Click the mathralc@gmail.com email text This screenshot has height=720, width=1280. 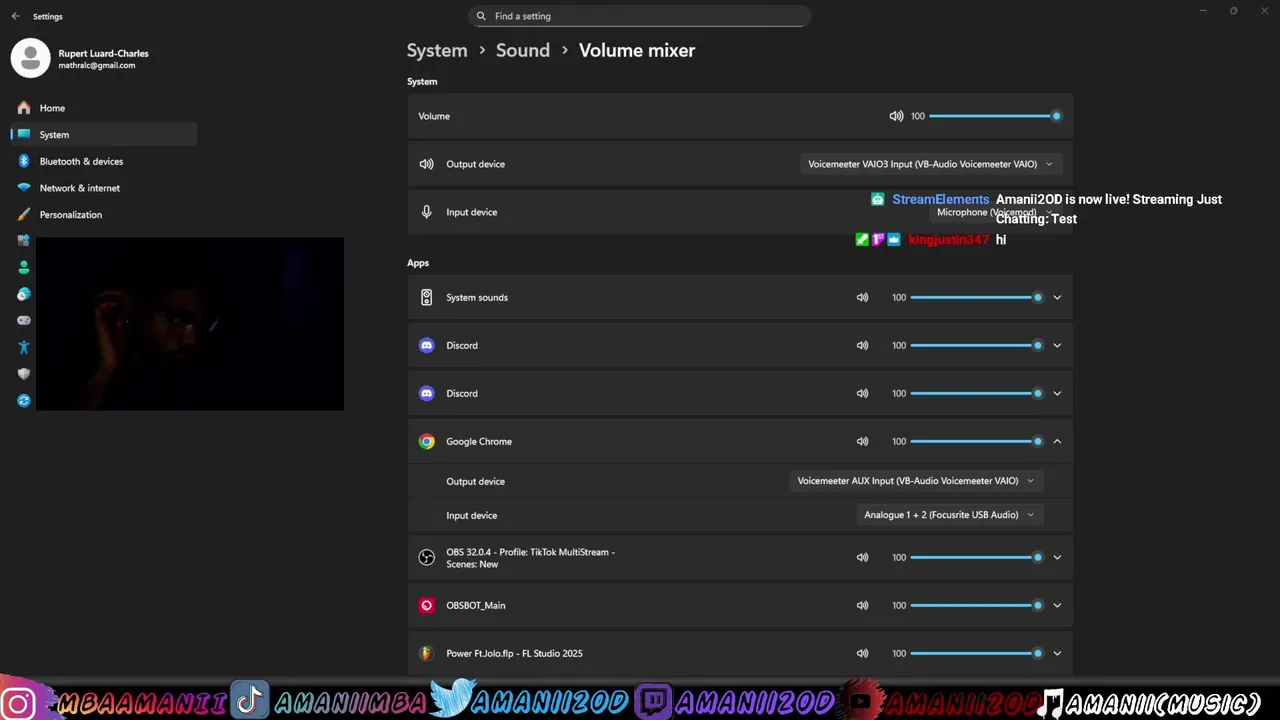click(97, 66)
